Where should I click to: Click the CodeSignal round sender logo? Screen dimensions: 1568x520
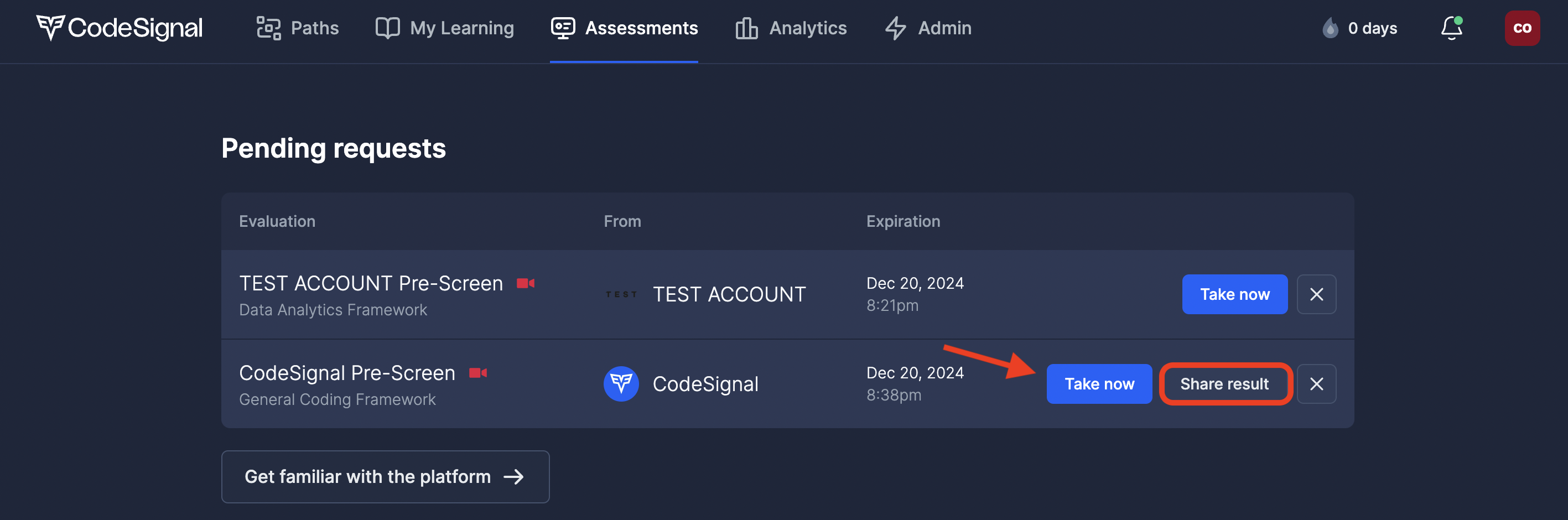(x=621, y=383)
